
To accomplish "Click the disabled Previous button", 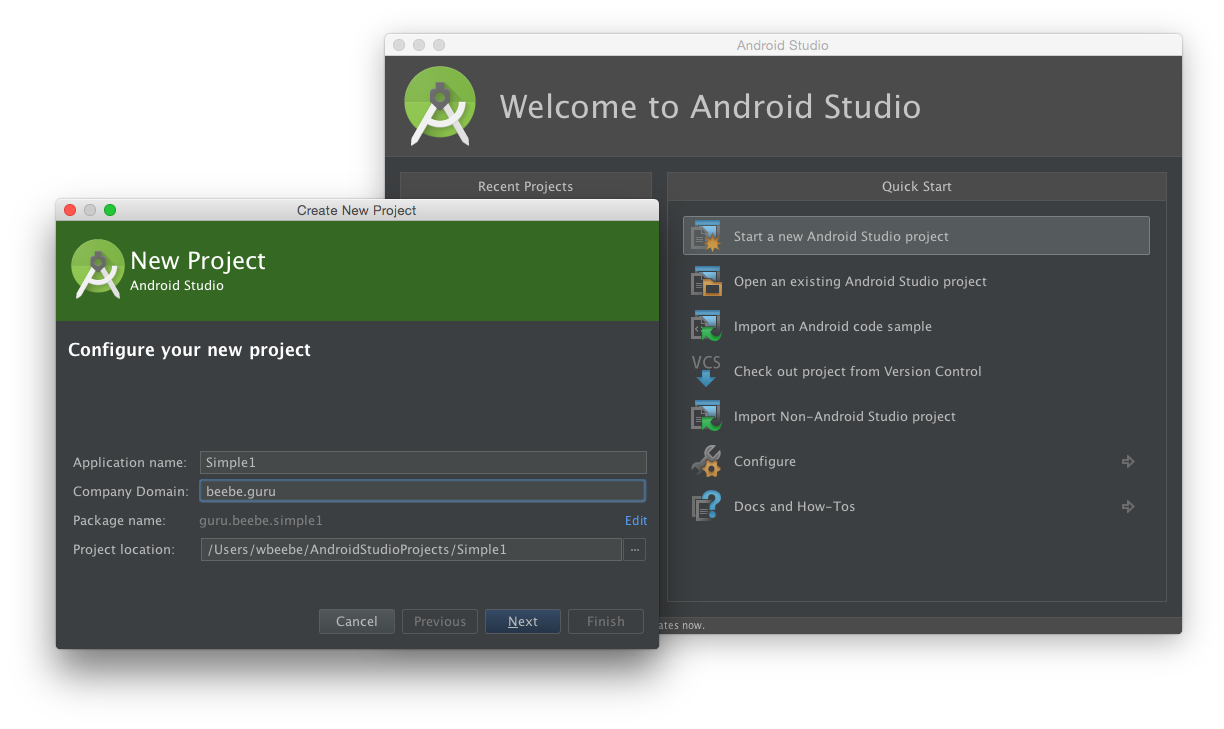I will [440, 621].
